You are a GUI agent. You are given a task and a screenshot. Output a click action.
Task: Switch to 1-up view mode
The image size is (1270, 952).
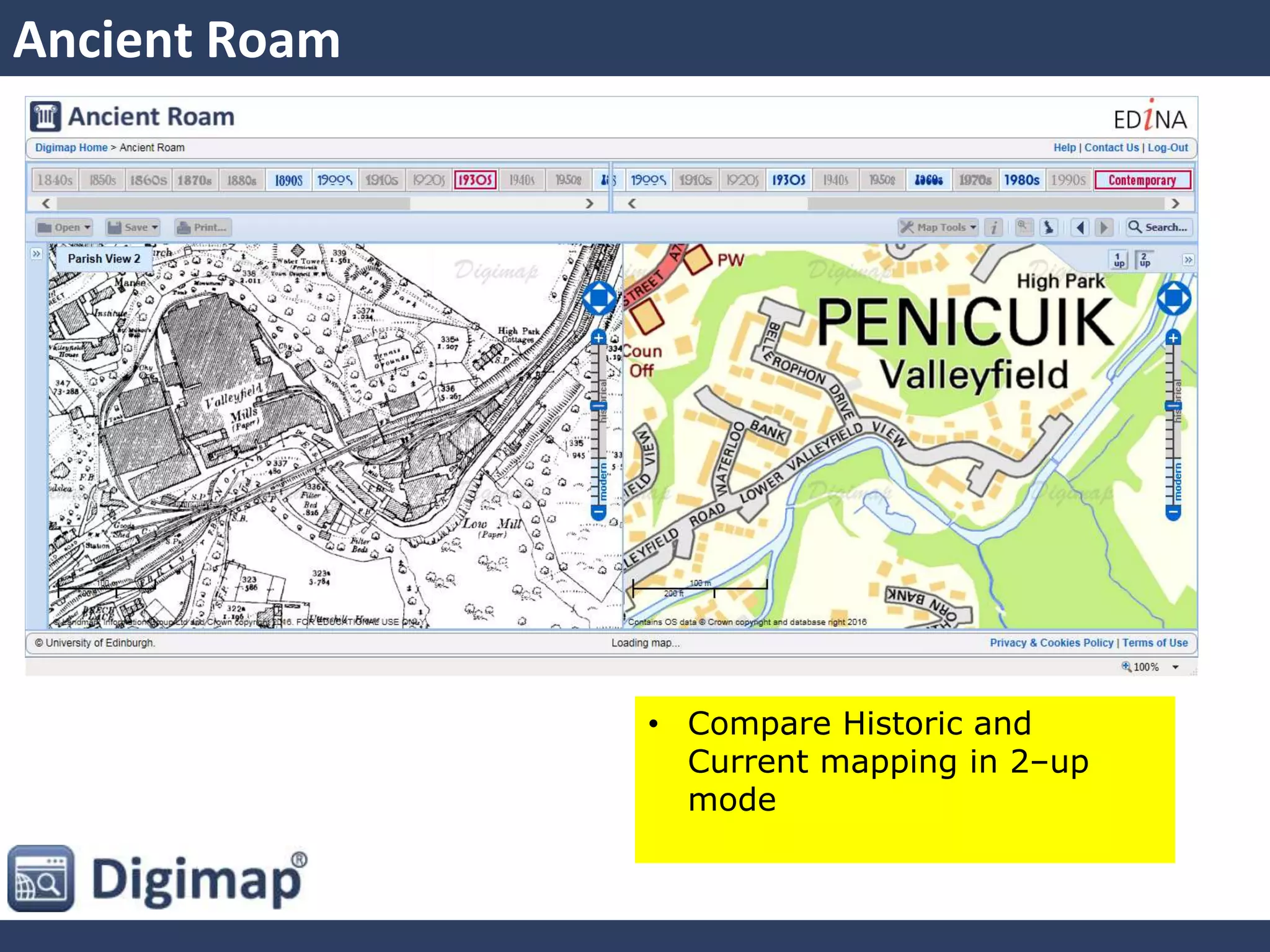(1119, 260)
